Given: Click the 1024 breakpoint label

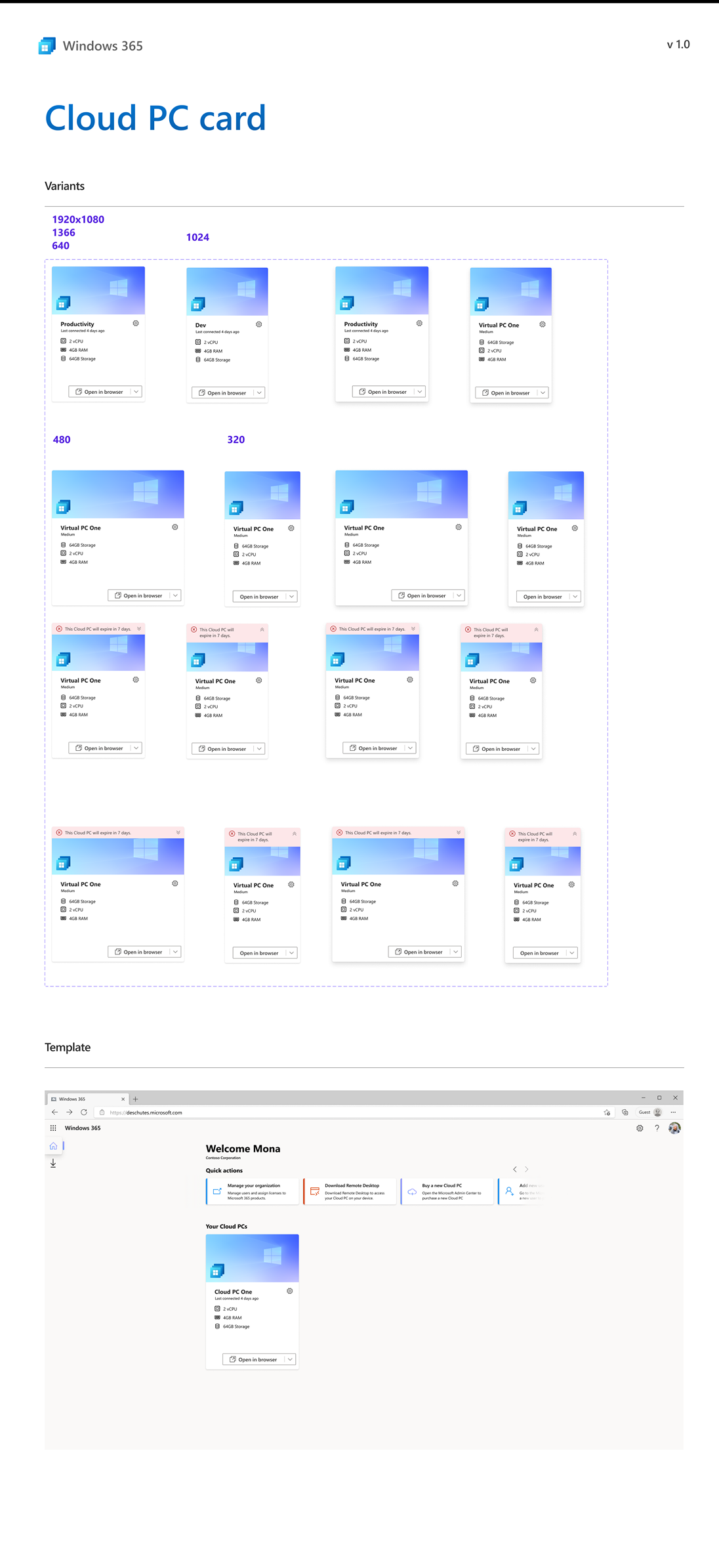Looking at the screenshot, I should [197, 237].
